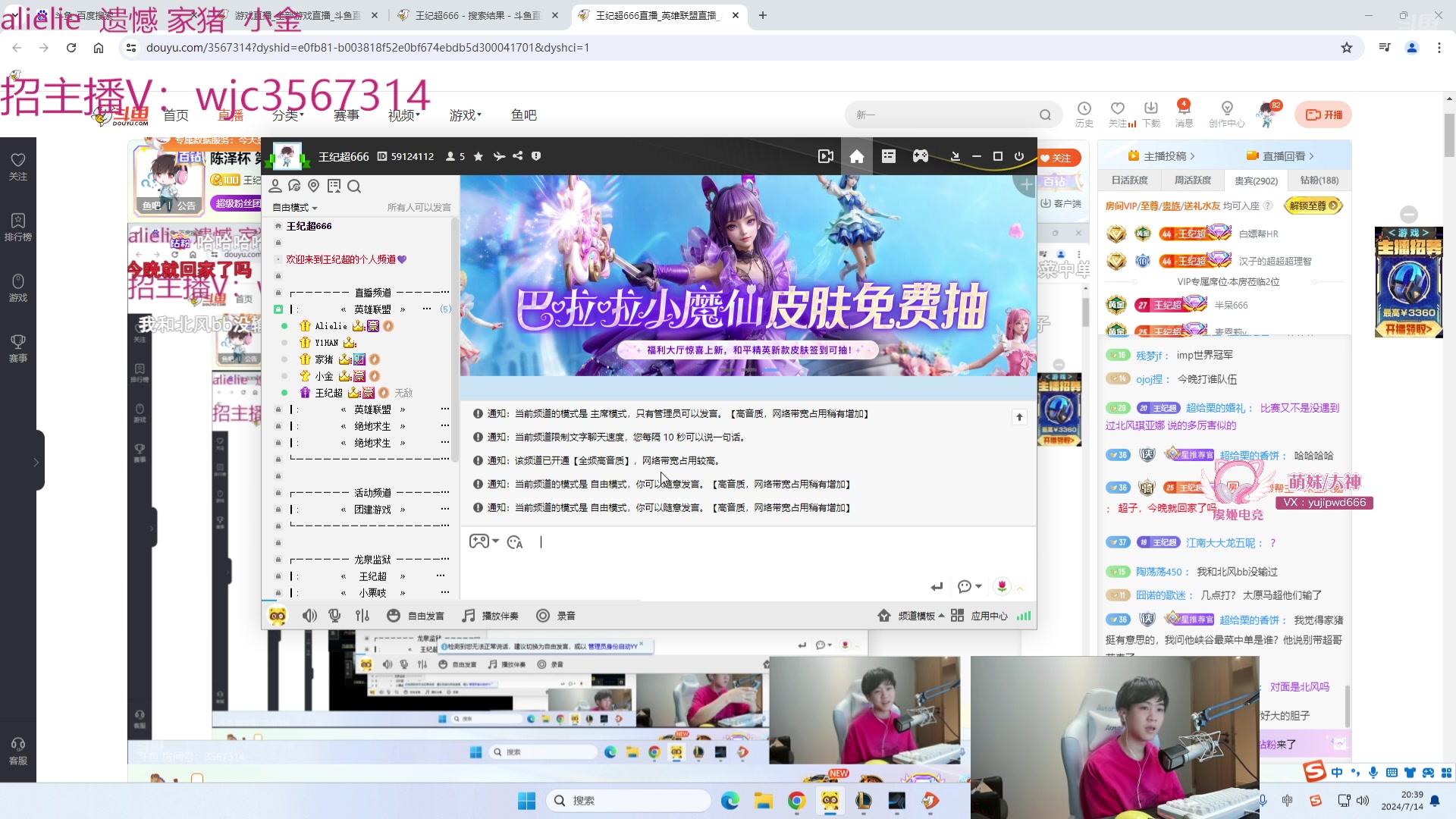
Task: Click the send enter arrow icon
Action: coord(937,586)
